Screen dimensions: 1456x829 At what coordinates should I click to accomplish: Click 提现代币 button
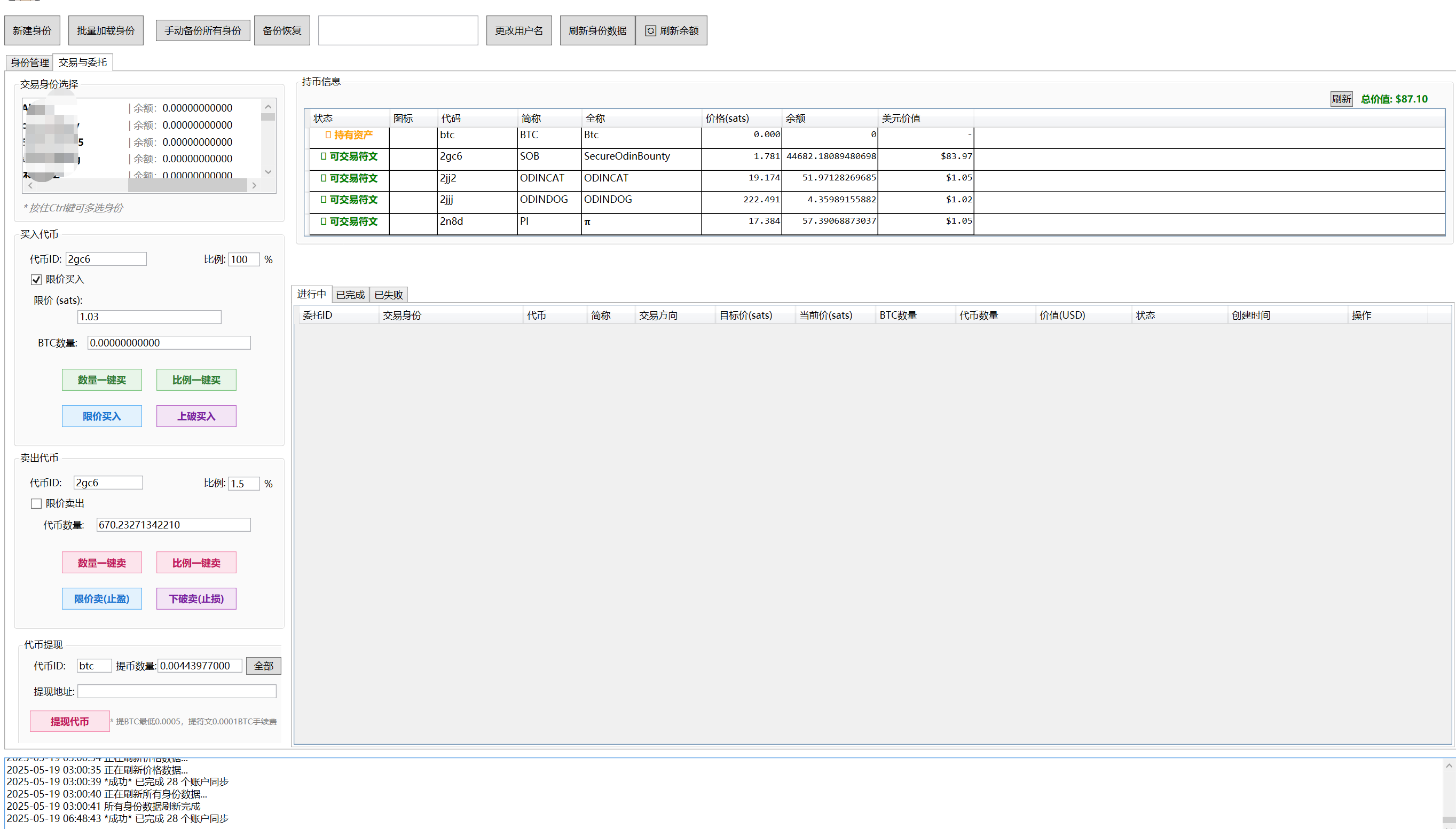tap(69, 721)
